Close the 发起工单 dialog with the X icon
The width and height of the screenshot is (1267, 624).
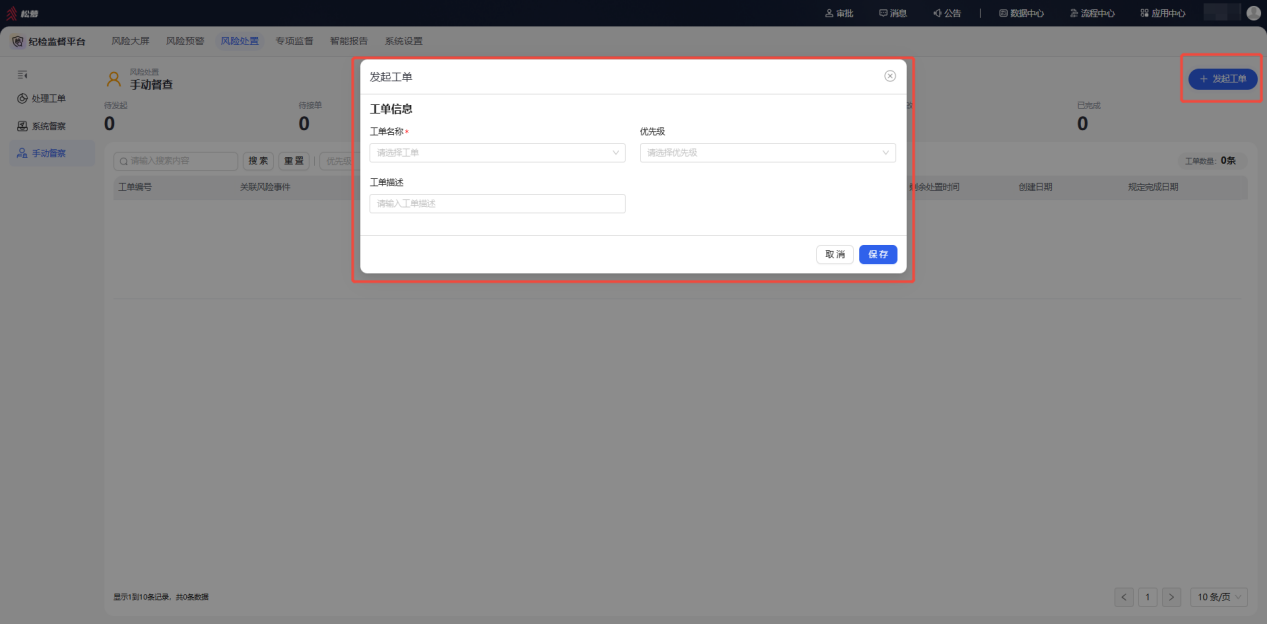click(x=890, y=76)
